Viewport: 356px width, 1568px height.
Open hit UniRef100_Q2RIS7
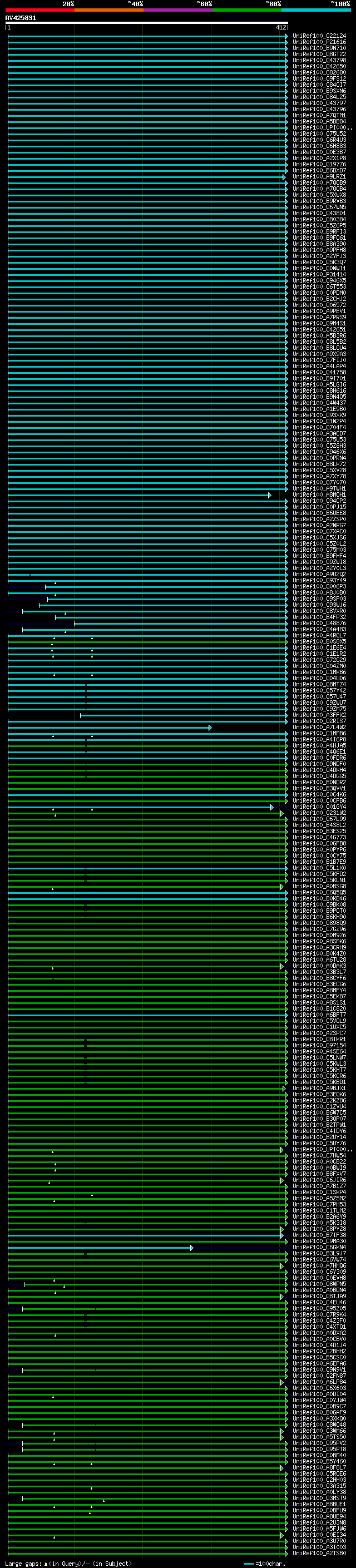(319, 721)
